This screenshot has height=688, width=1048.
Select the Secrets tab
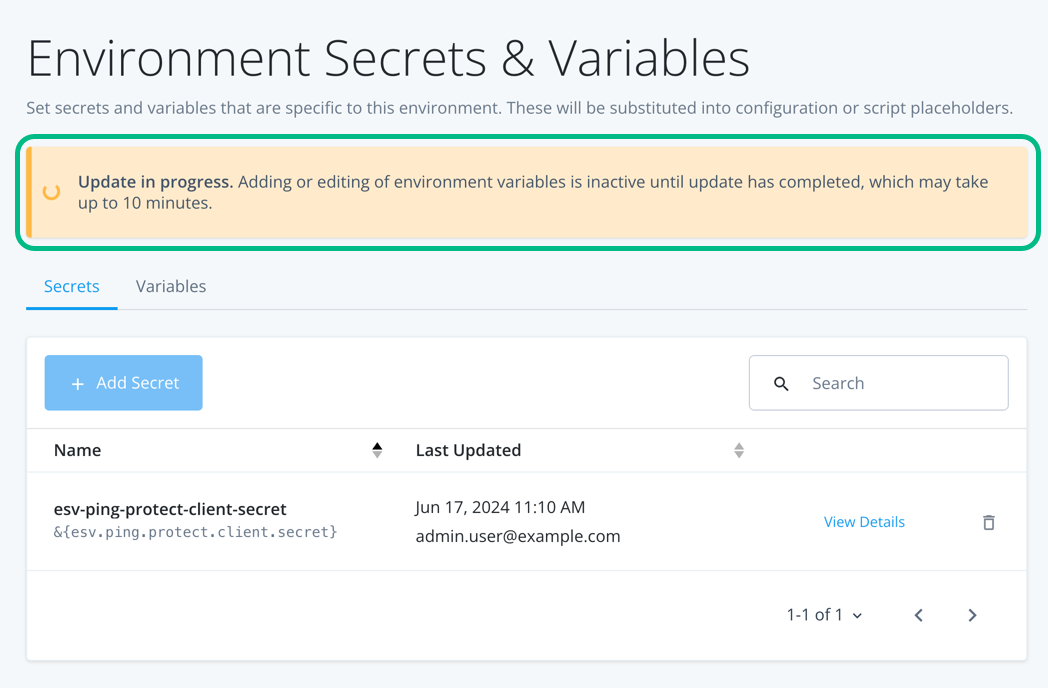point(72,286)
